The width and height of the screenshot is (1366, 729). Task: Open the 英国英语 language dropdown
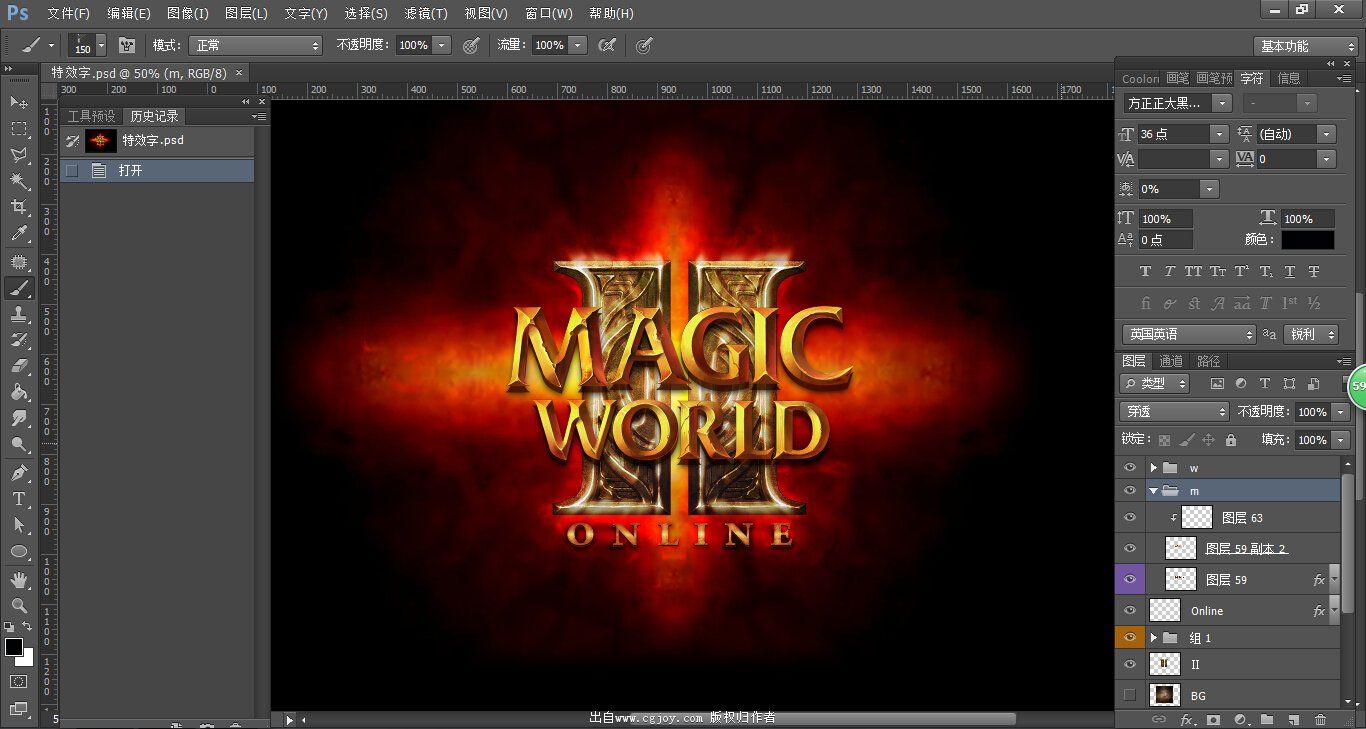pos(1188,334)
